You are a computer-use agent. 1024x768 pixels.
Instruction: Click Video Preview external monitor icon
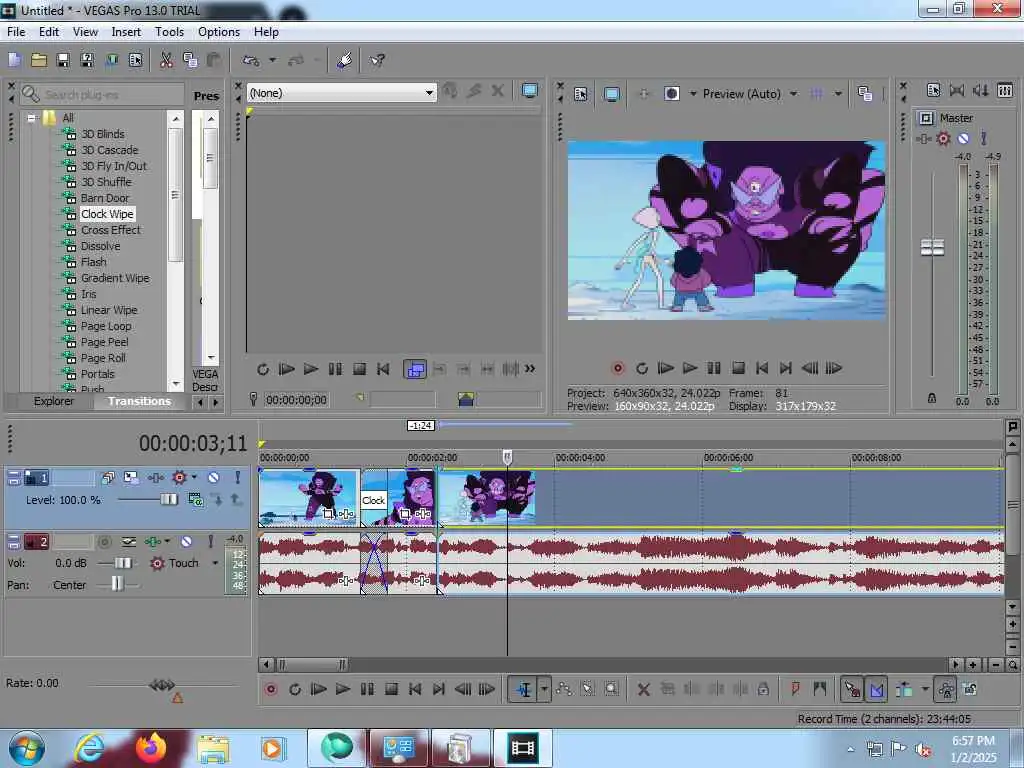pyautogui.click(x=612, y=94)
